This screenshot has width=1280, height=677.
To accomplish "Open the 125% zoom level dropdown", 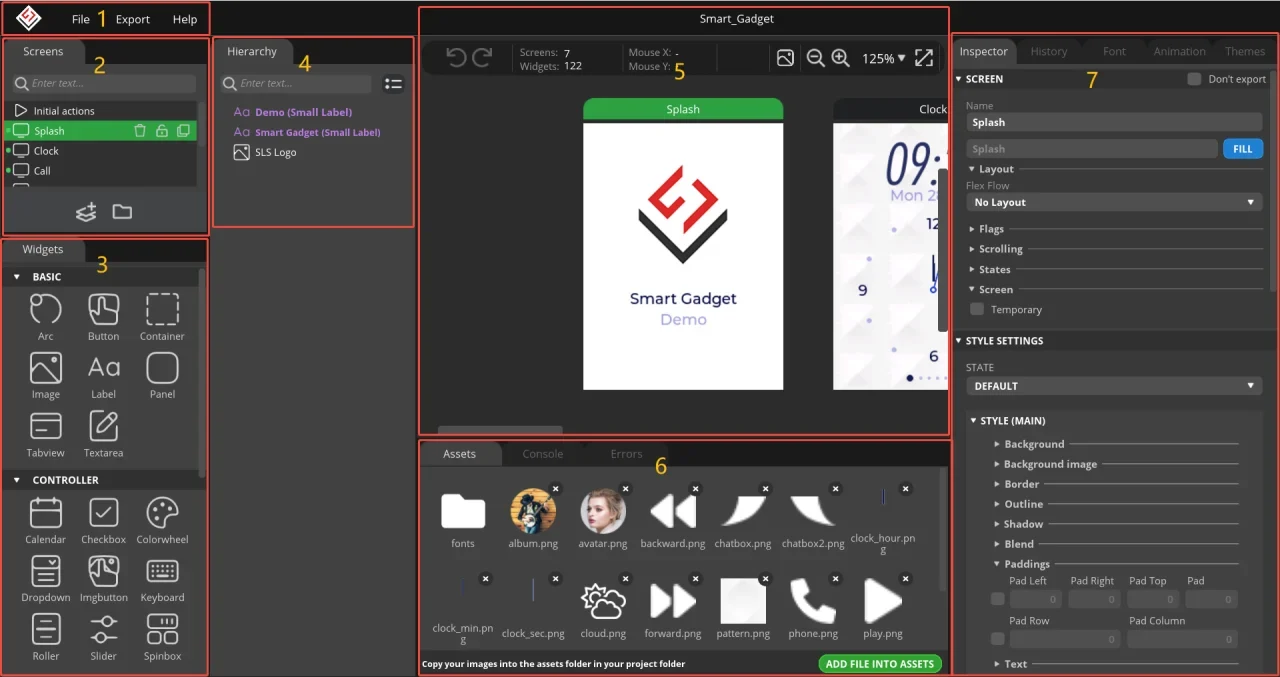I will coord(883,59).
